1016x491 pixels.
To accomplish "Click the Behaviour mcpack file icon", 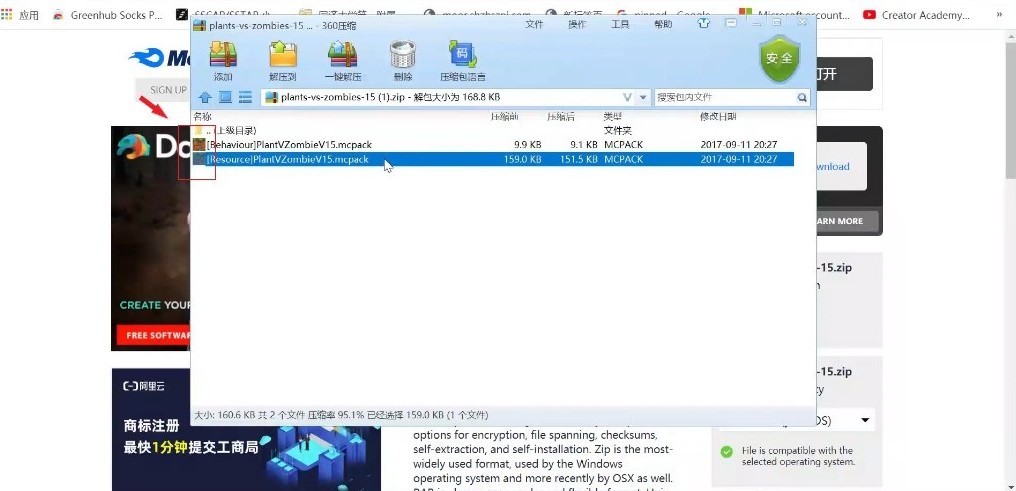I will 199,144.
